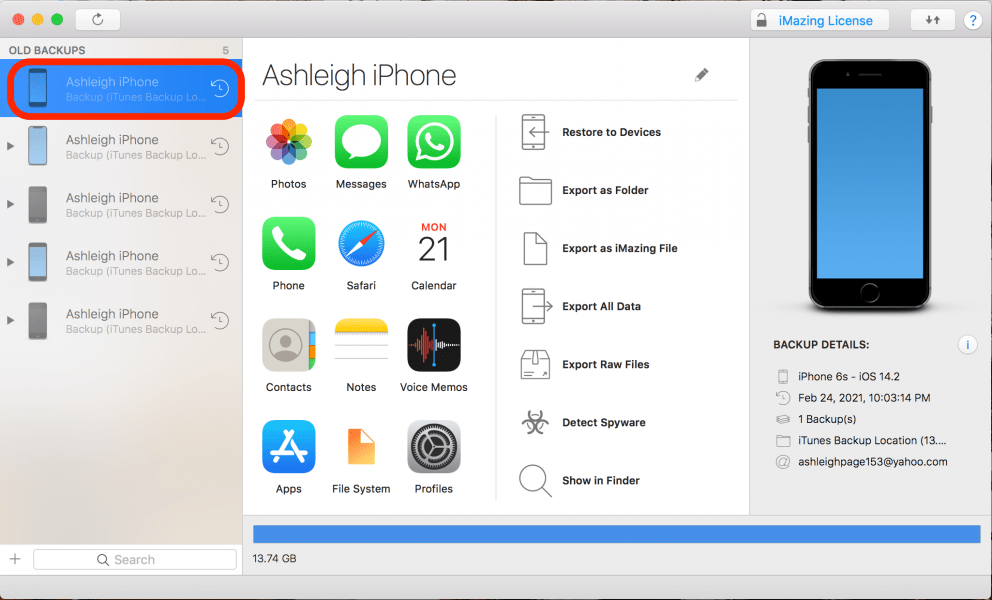Click Restore to Devices
Viewport: 992px width, 600px height.
(x=610, y=132)
